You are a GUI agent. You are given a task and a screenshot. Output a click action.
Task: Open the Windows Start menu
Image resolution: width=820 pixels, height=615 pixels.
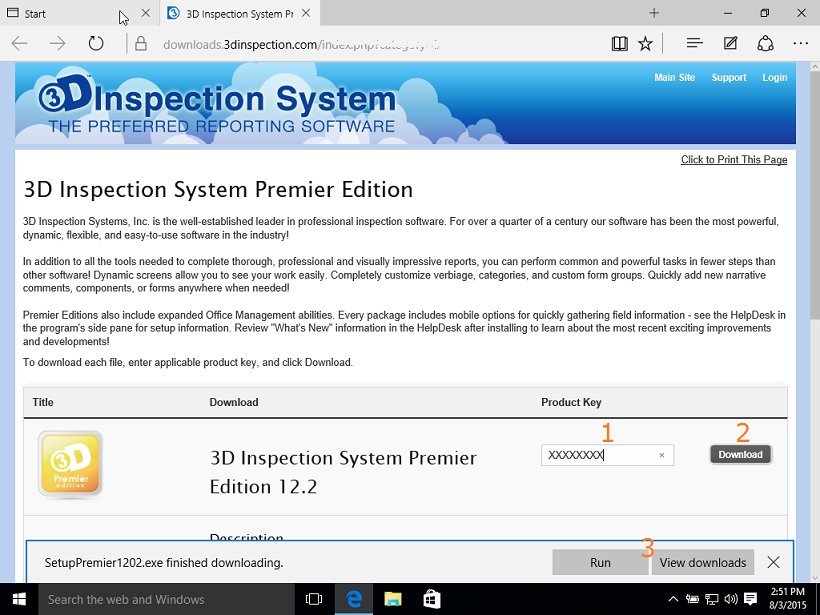point(19,599)
